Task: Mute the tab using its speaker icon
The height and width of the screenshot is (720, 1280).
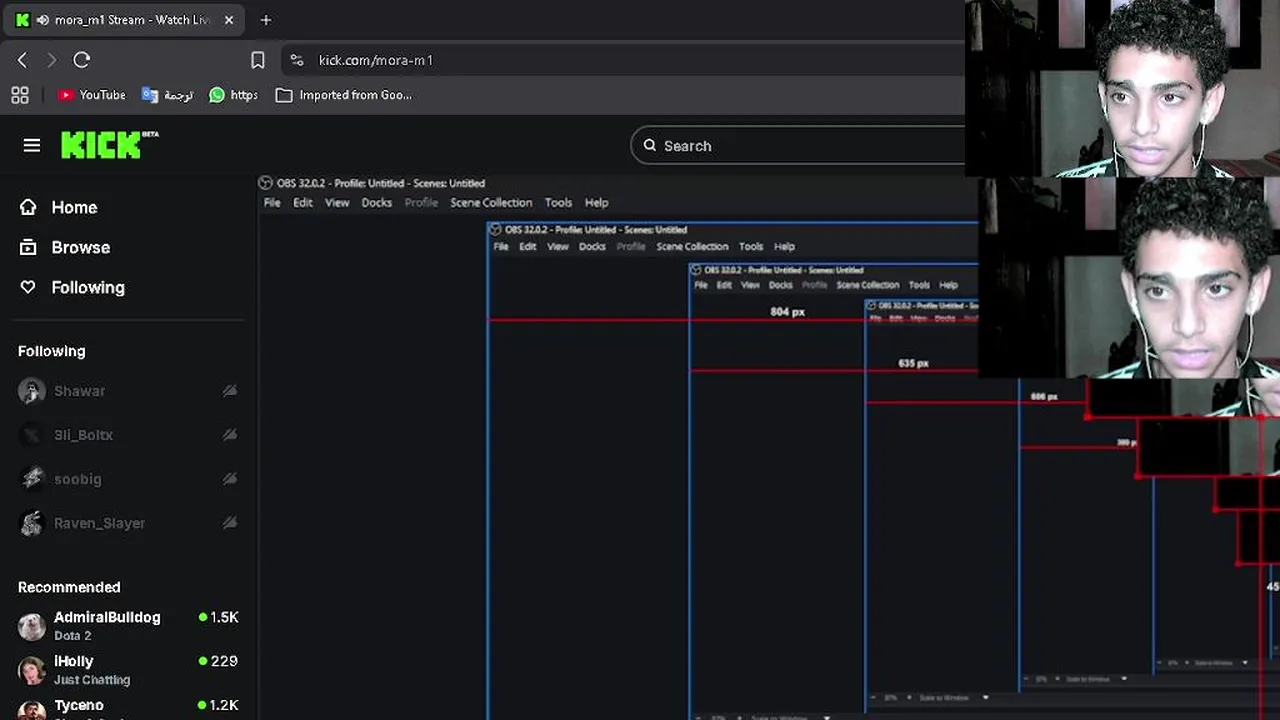Action: [x=42, y=20]
